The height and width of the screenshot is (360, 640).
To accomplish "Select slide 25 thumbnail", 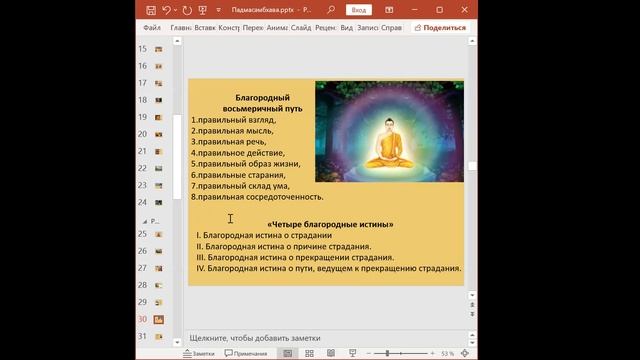I will tap(158, 235).
